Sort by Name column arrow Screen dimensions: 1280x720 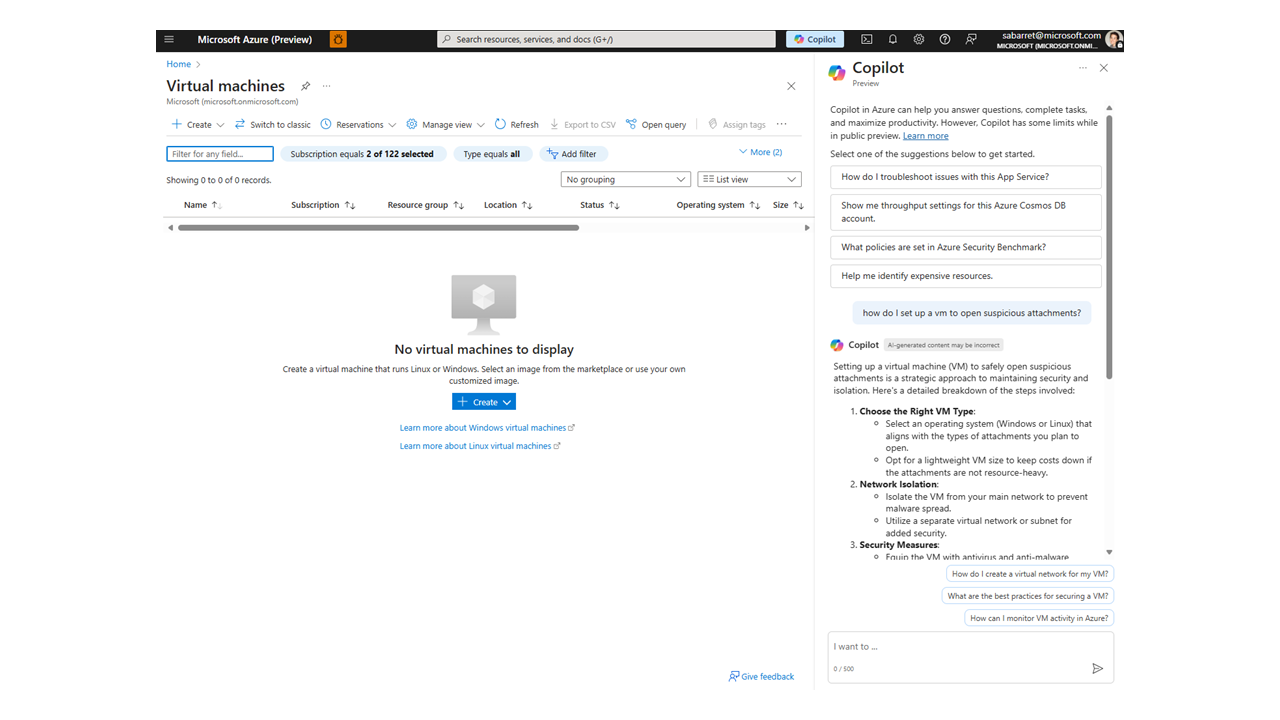point(217,205)
